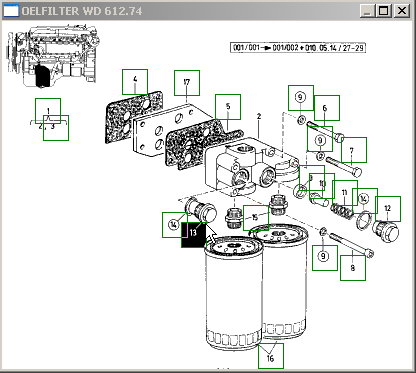Screen dimensions: 416x373
Task: Click the part 17 plate callout box
Action: click(x=187, y=83)
